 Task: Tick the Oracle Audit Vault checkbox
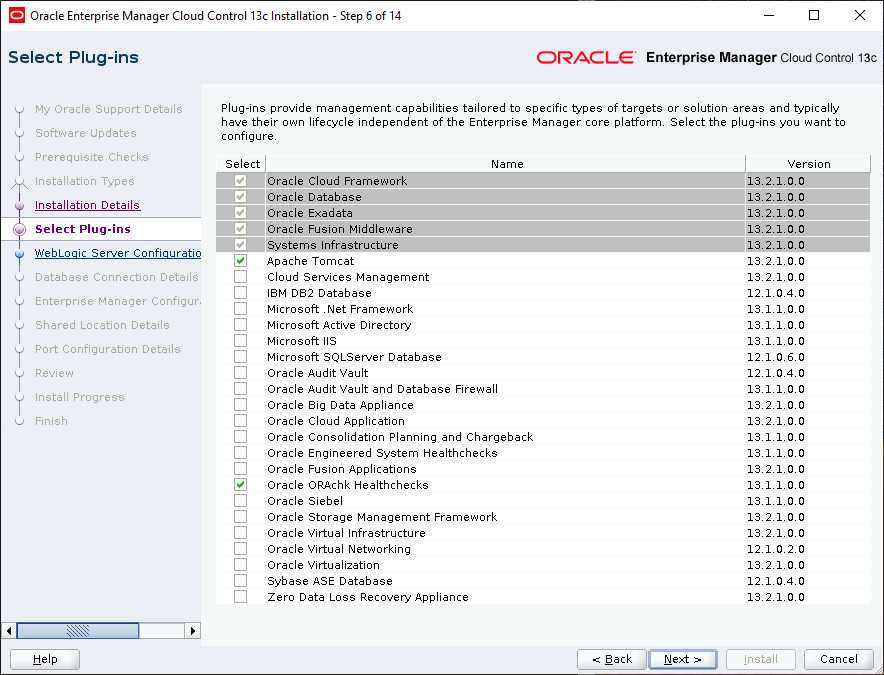click(x=241, y=373)
